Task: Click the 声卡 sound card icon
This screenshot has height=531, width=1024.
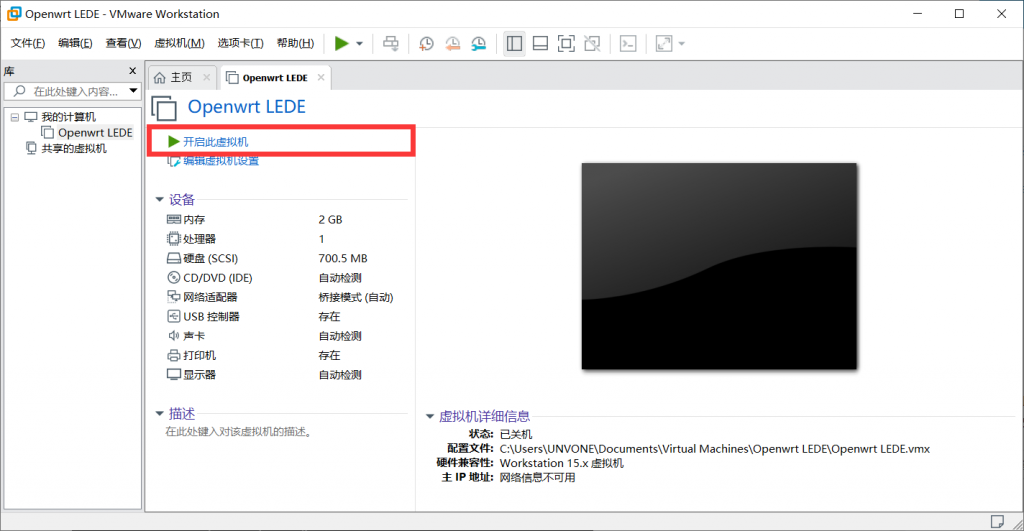Action: [174, 336]
